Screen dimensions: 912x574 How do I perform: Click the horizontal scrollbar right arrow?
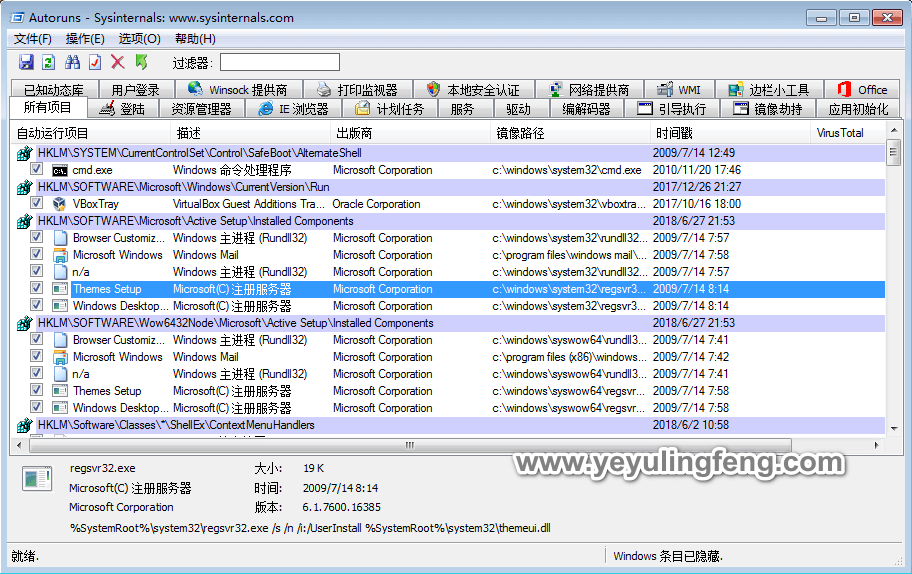(x=877, y=445)
